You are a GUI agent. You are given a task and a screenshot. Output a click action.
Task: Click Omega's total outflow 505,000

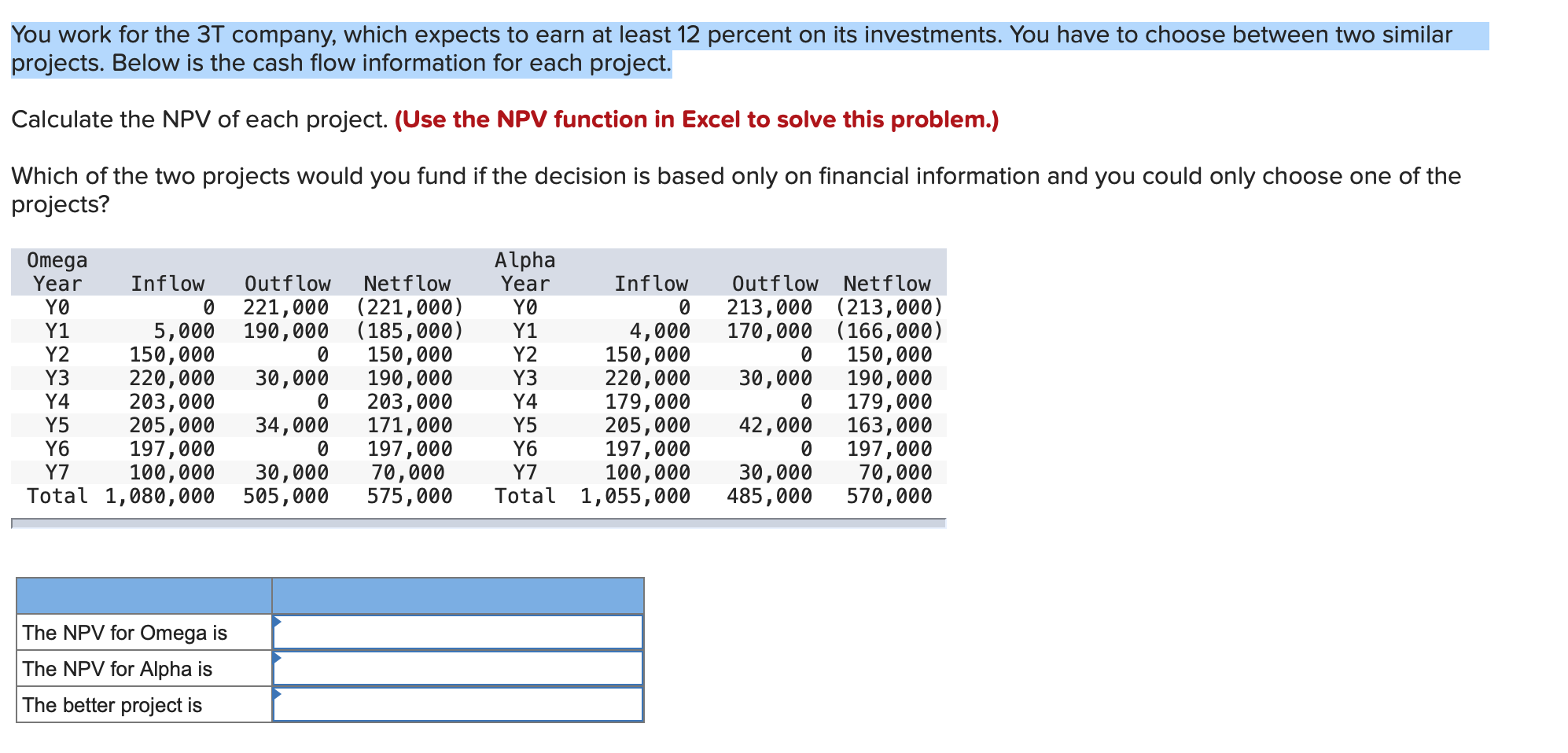pos(286,496)
